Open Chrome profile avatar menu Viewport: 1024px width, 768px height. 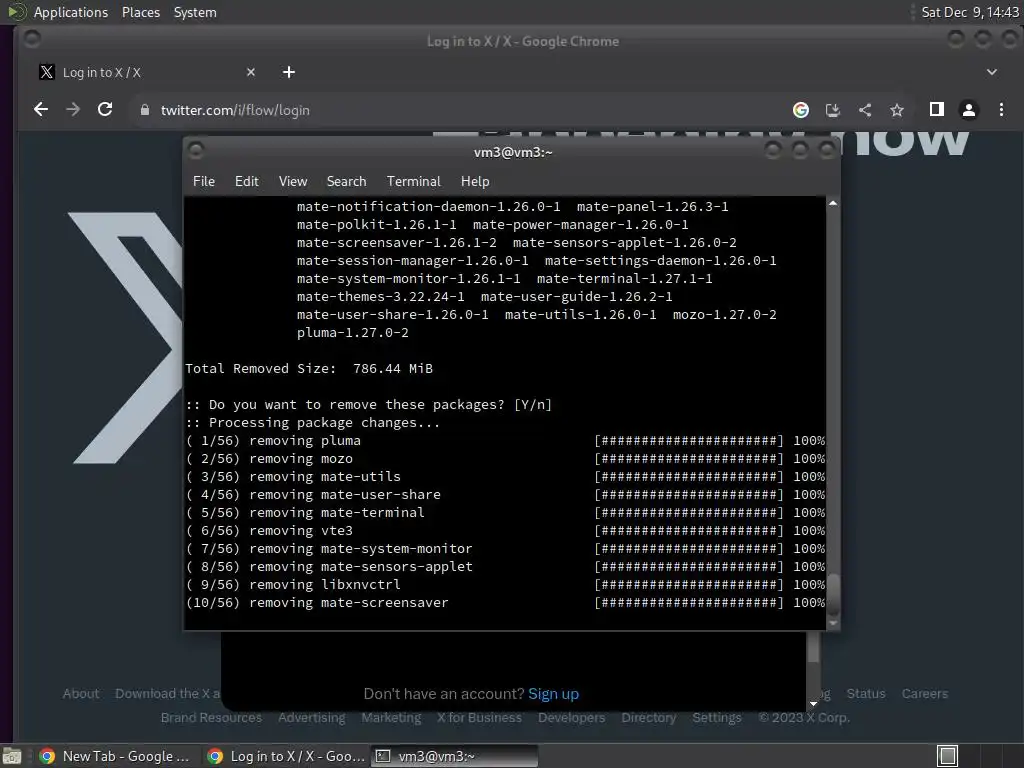point(969,110)
